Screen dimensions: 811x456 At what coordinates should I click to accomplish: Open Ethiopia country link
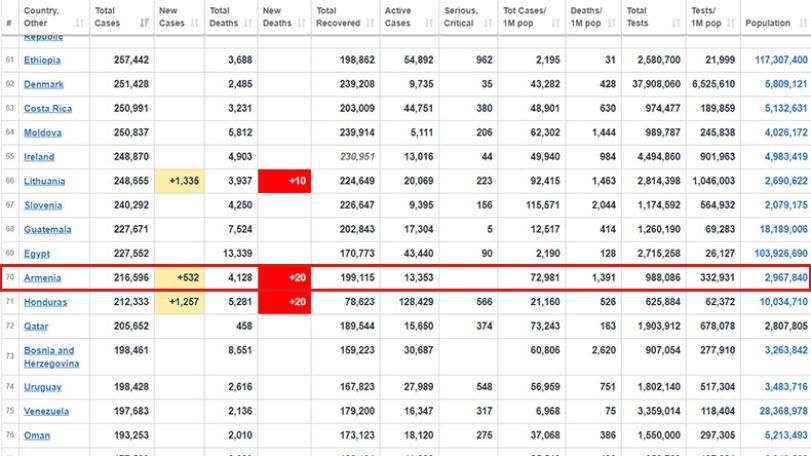click(x=42, y=60)
